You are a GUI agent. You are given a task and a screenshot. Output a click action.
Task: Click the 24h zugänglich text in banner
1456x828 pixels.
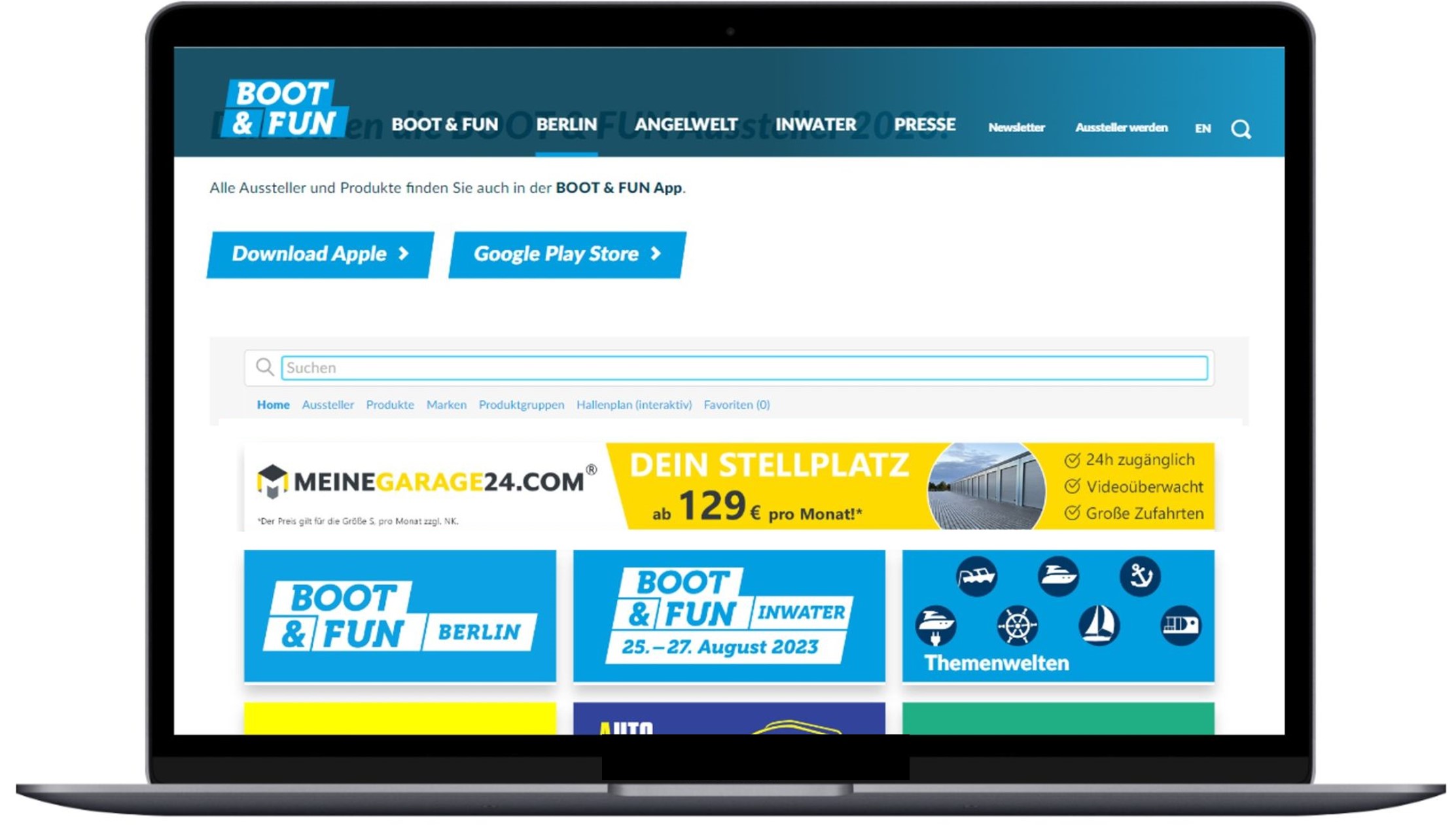coord(1139,460)
